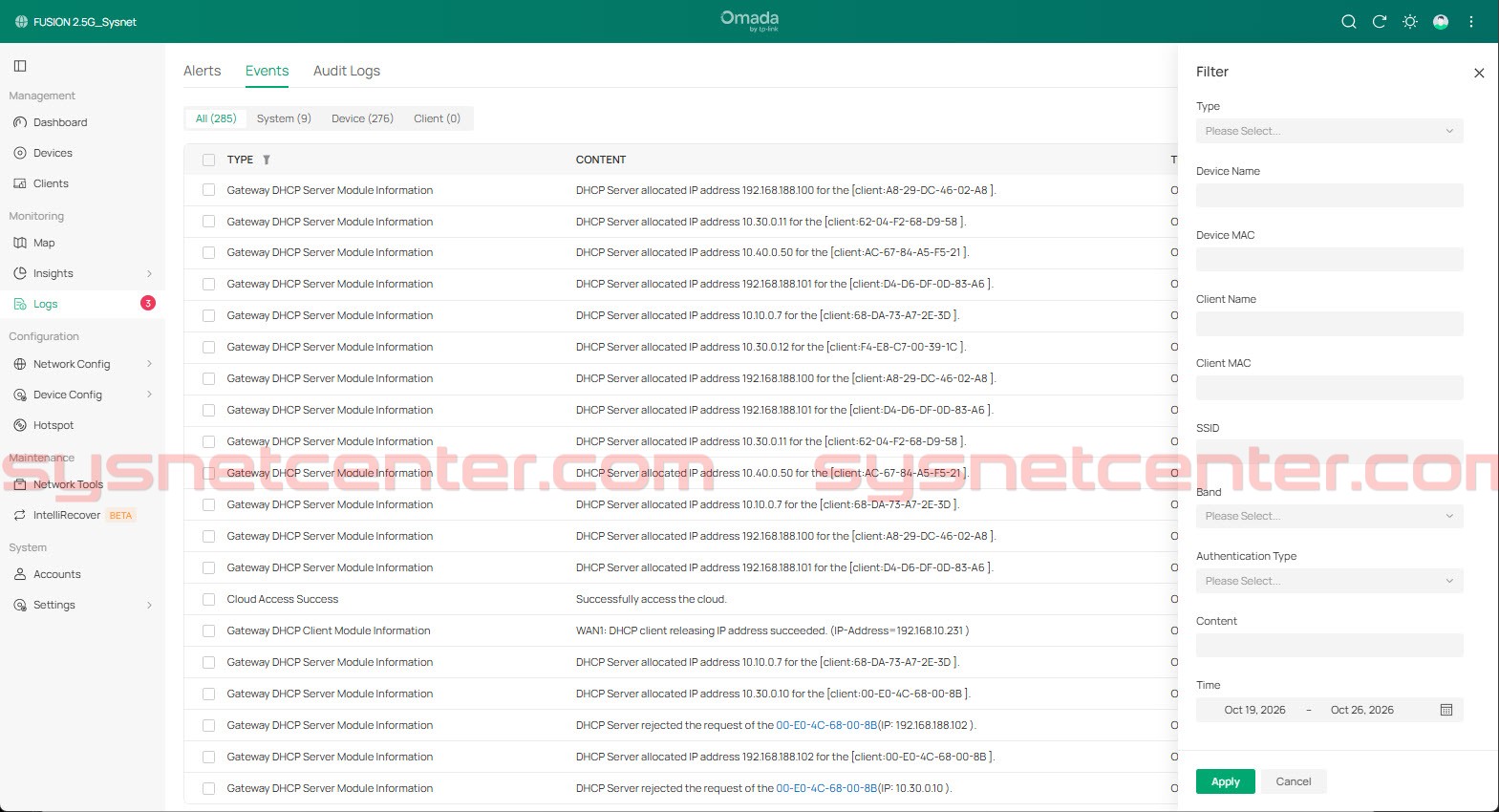The height and width of the screenshot is (812, 1499).
Task: Check the row checkbox for IP 10.40.0.50 client AC-67-84-A5-F5-21 first entry
Action: point(208,252)
